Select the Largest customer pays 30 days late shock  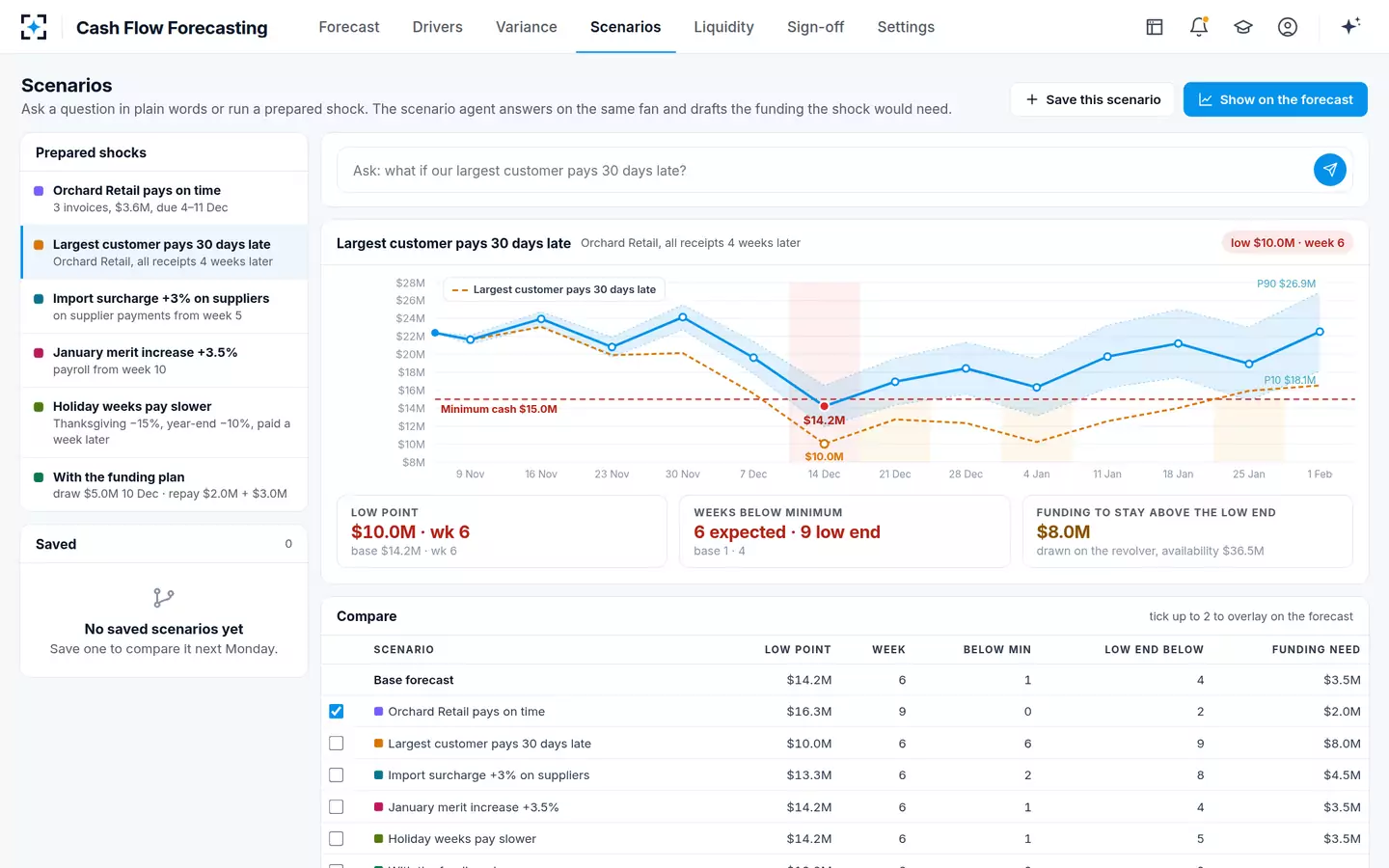(164, 253)
